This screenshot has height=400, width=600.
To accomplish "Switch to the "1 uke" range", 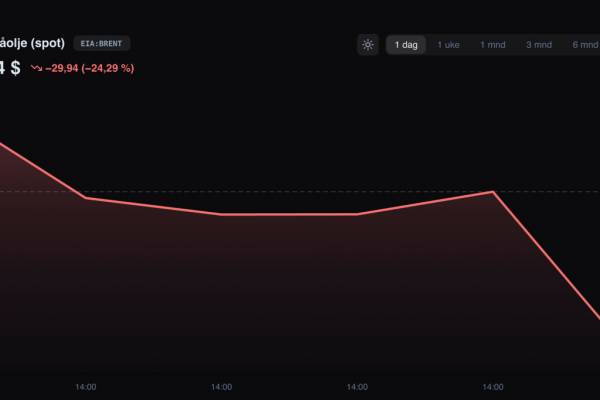I will 449,45.
